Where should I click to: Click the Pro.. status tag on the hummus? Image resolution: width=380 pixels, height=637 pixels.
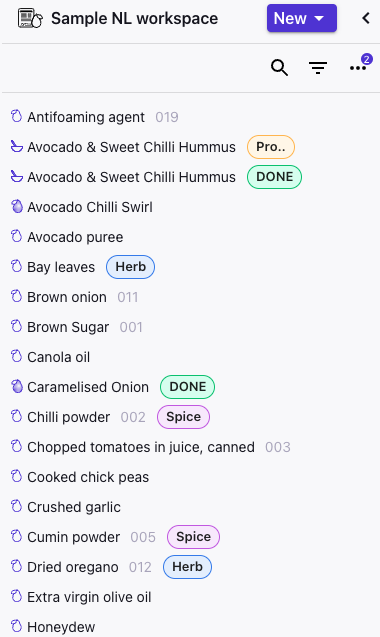click(271, 147)
